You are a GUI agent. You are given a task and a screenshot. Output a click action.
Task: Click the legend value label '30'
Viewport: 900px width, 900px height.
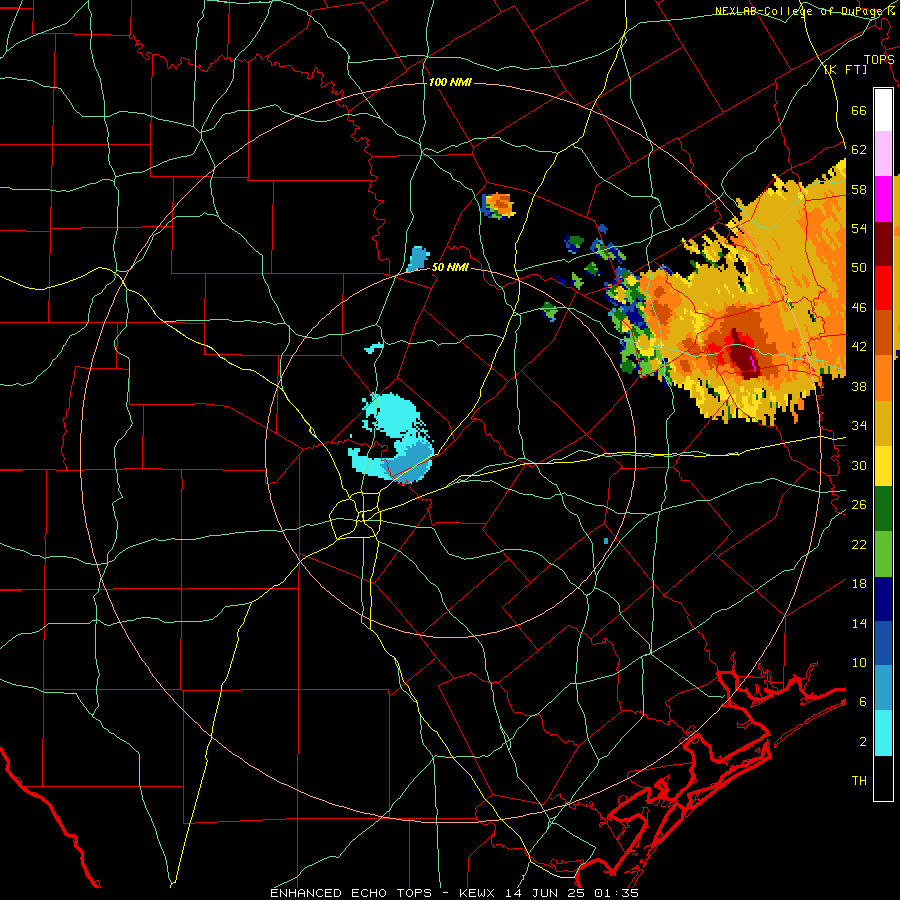(x=859, y=465)
